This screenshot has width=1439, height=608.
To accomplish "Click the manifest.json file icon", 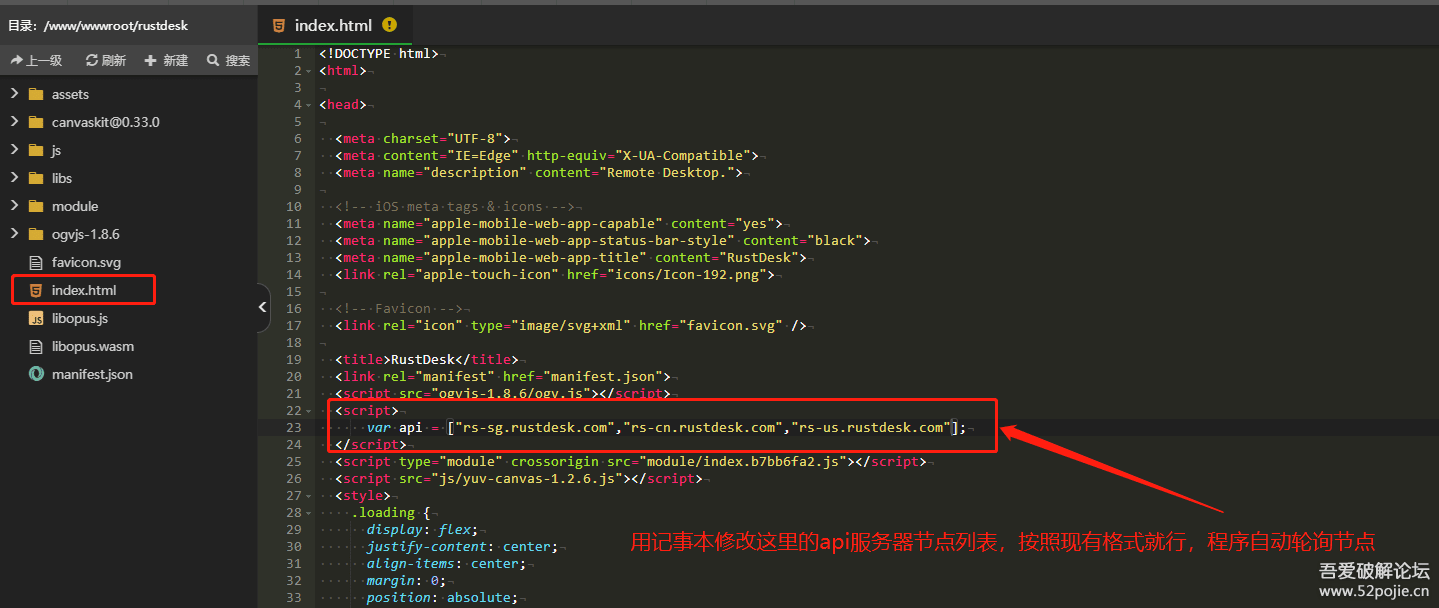I will [x=36, y=374].
